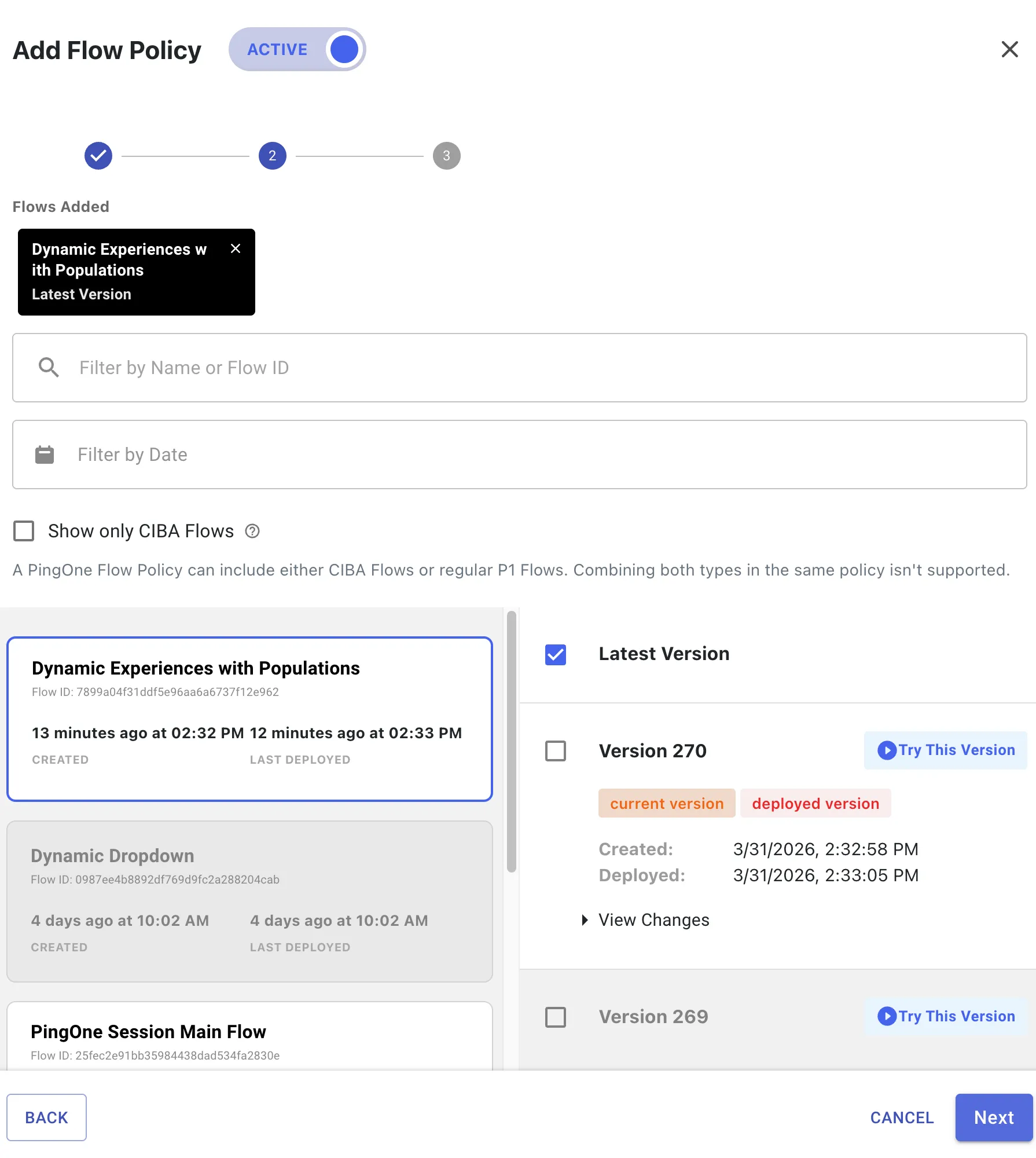The image size is (1036, 1158).
Task: Check the Version 270 checkbox
Action: pos(556,751)
